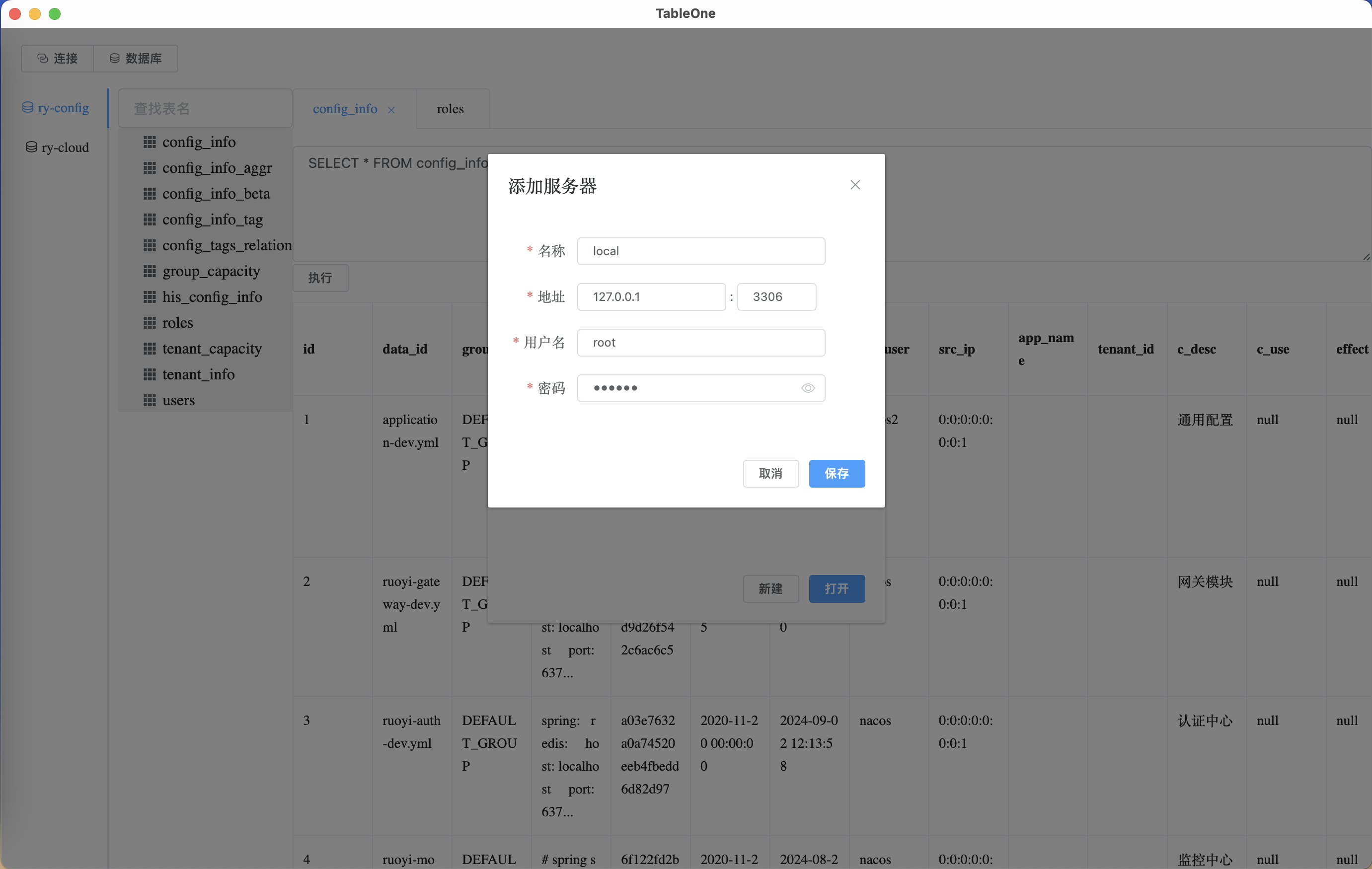Click the 名称 input field containing local

[700, 251]
